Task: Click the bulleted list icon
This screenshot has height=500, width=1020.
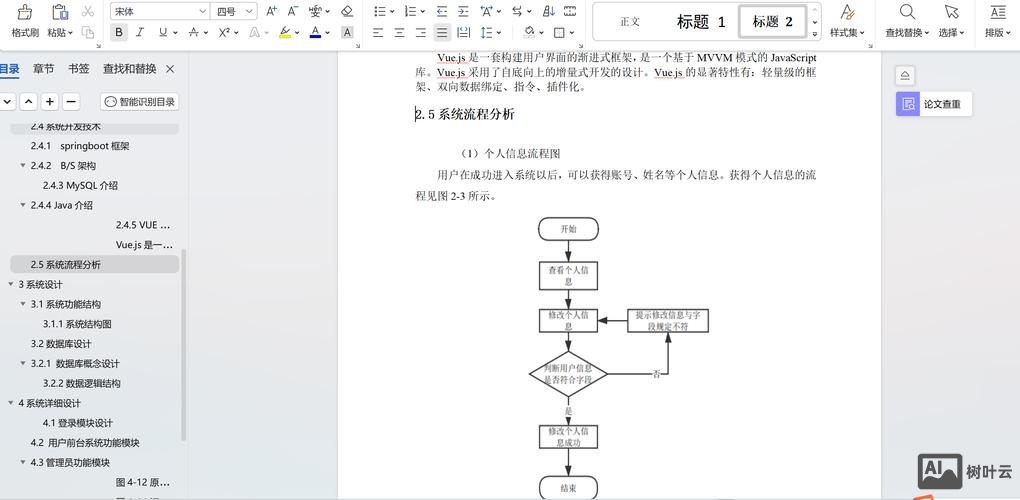Action: pos(380,11)
